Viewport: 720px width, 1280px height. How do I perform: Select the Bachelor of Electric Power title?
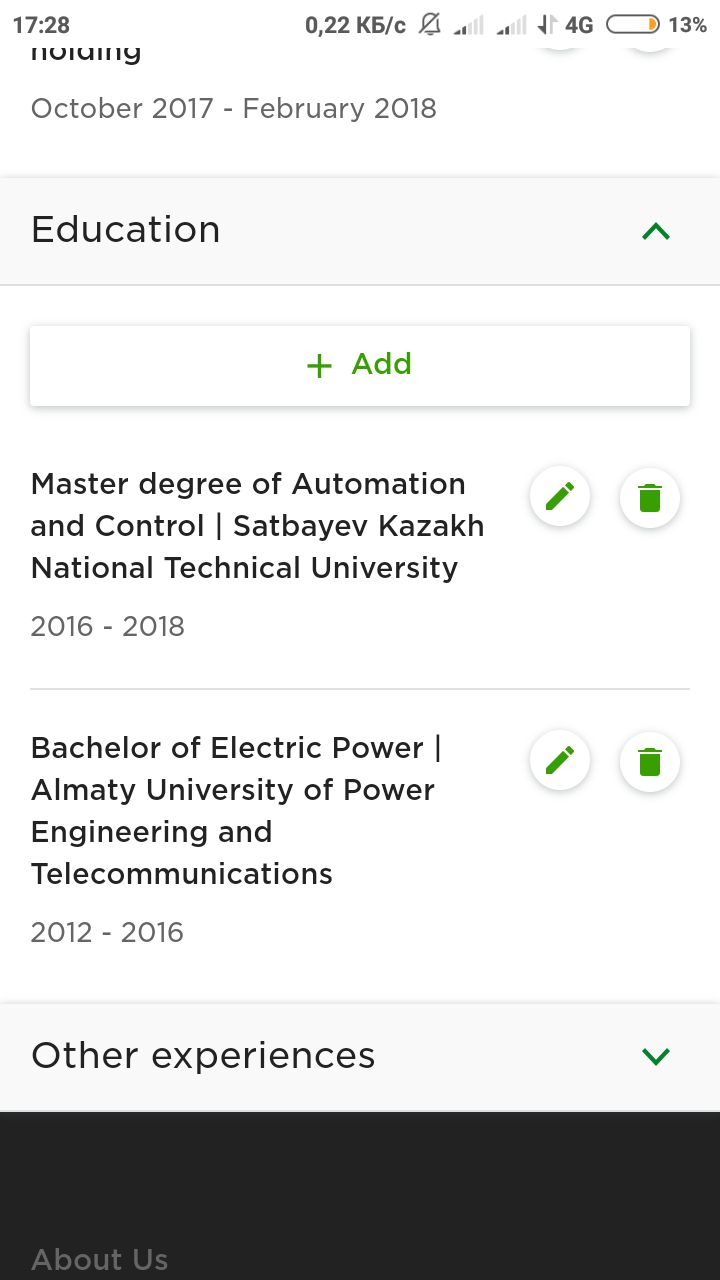click(236, 810)
